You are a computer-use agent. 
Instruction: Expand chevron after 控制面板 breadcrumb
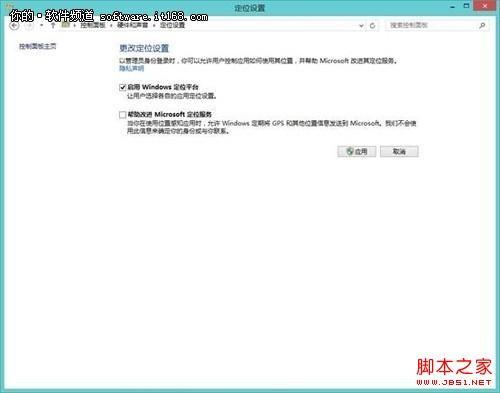pos(111,25)
